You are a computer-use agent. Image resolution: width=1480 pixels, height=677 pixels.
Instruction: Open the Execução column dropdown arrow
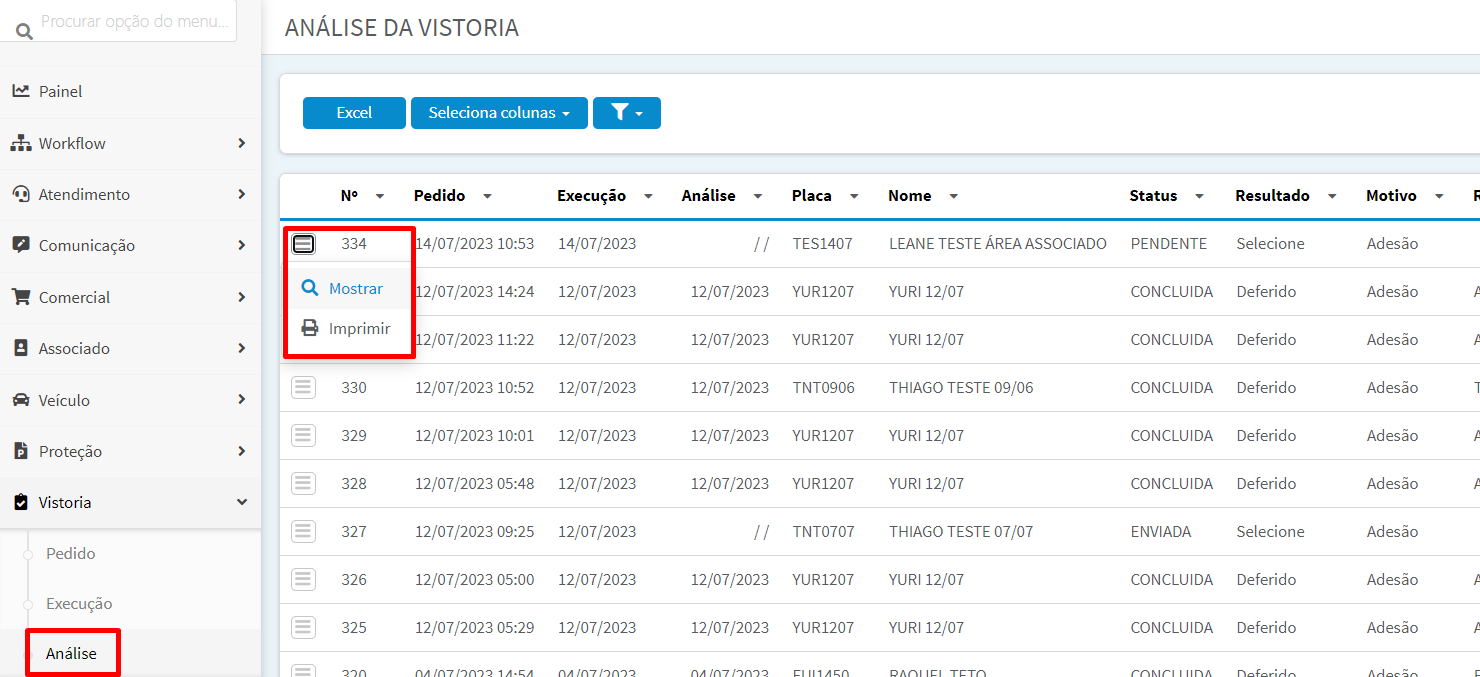648,197
